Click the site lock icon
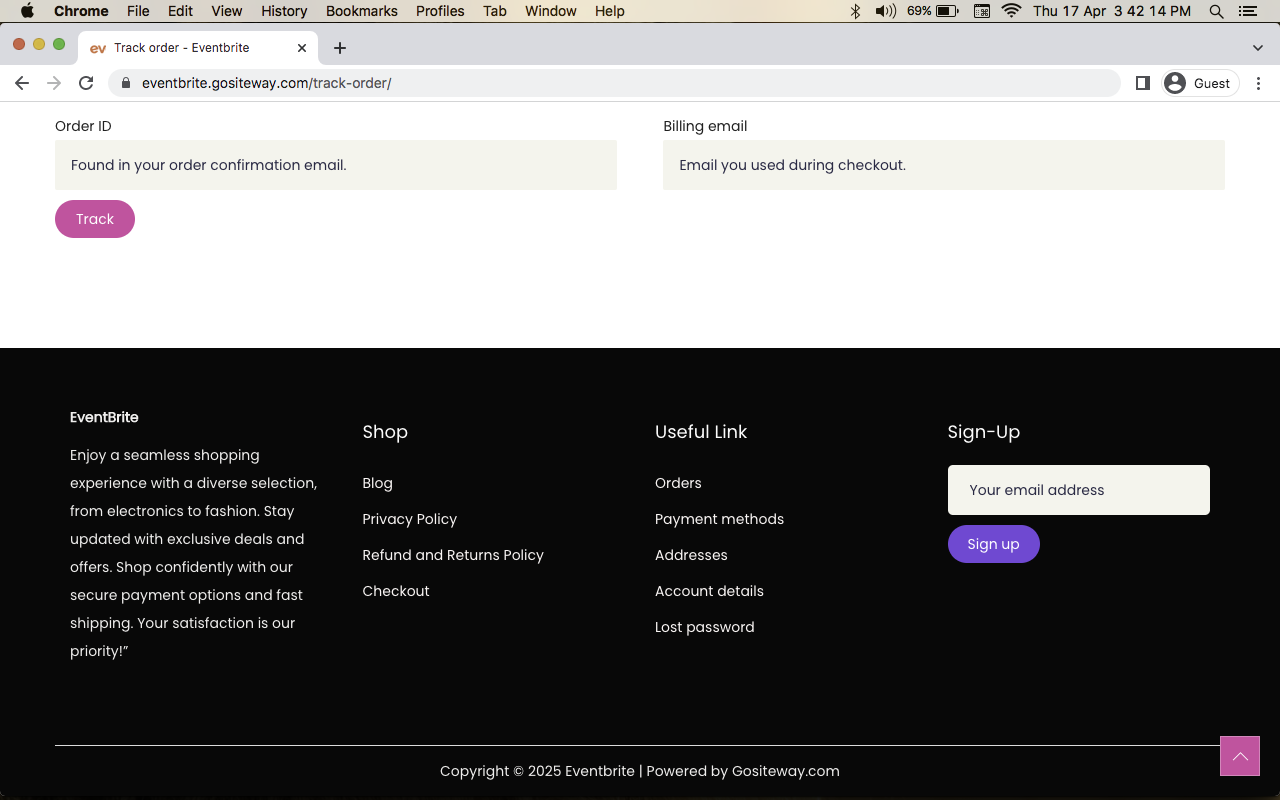The height and width of the screenshot is (800, 1280). (126, 83)
